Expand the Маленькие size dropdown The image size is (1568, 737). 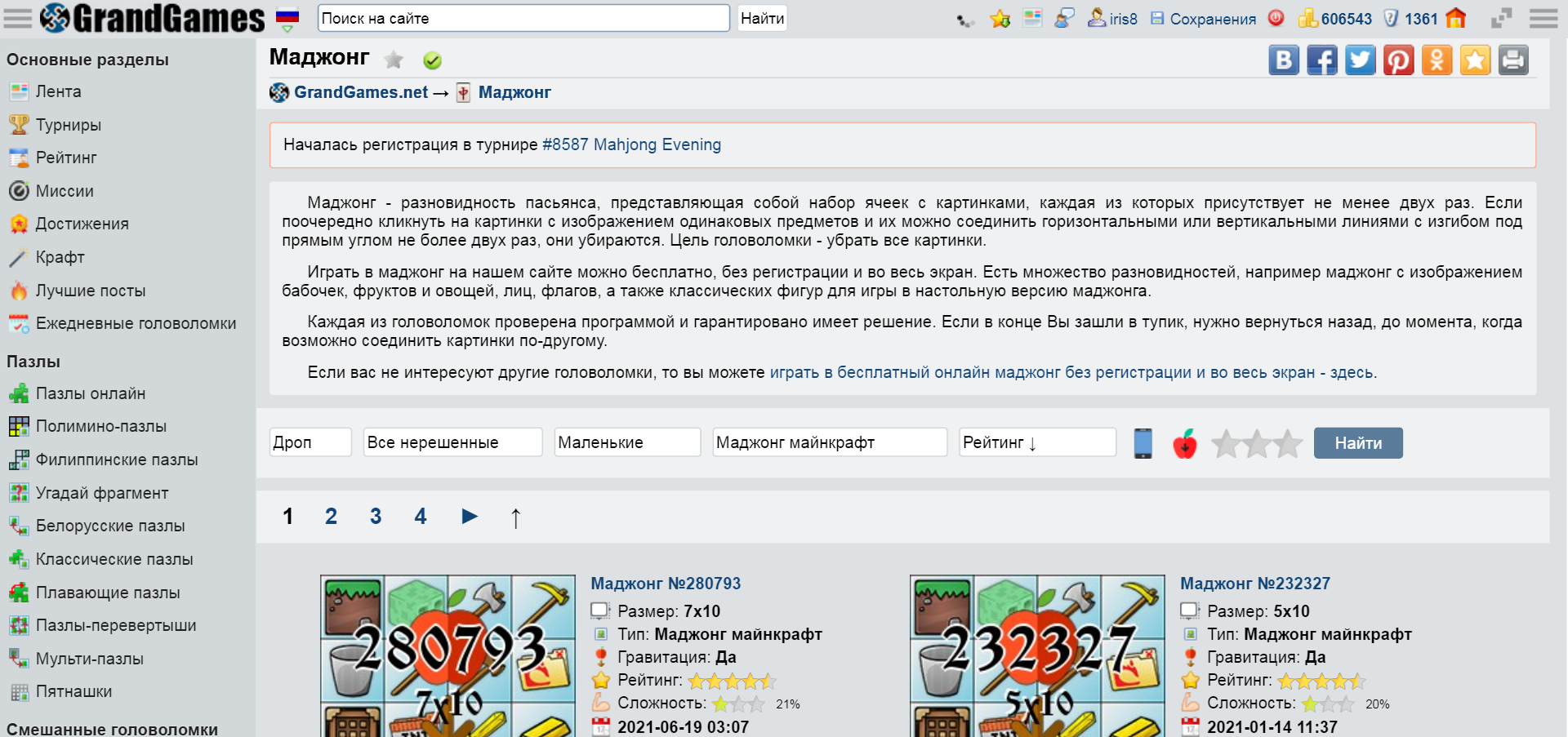click(x=627, y=442)
